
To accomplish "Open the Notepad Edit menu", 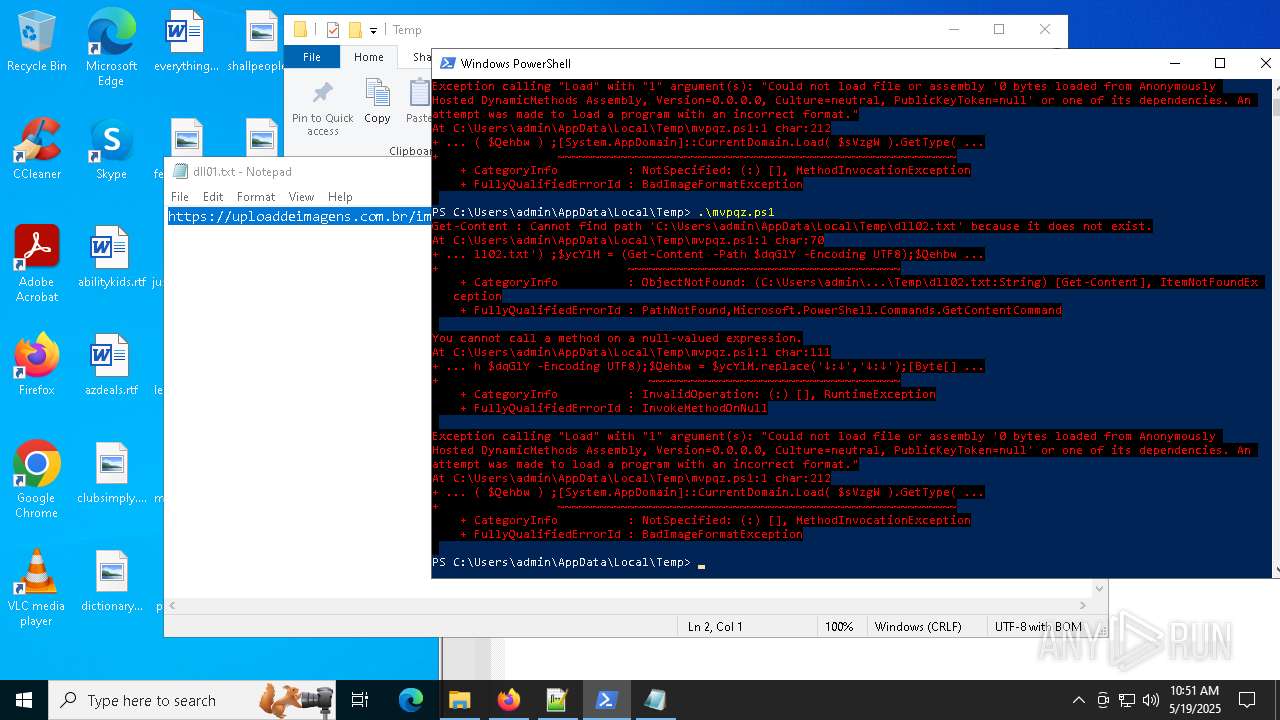I will (213, 197).
